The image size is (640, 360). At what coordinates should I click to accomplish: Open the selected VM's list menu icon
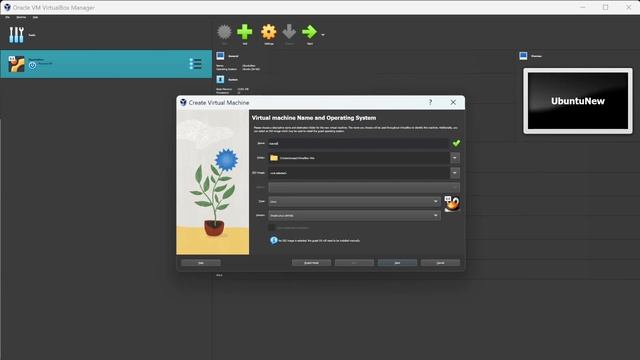[x=196, y=64]
